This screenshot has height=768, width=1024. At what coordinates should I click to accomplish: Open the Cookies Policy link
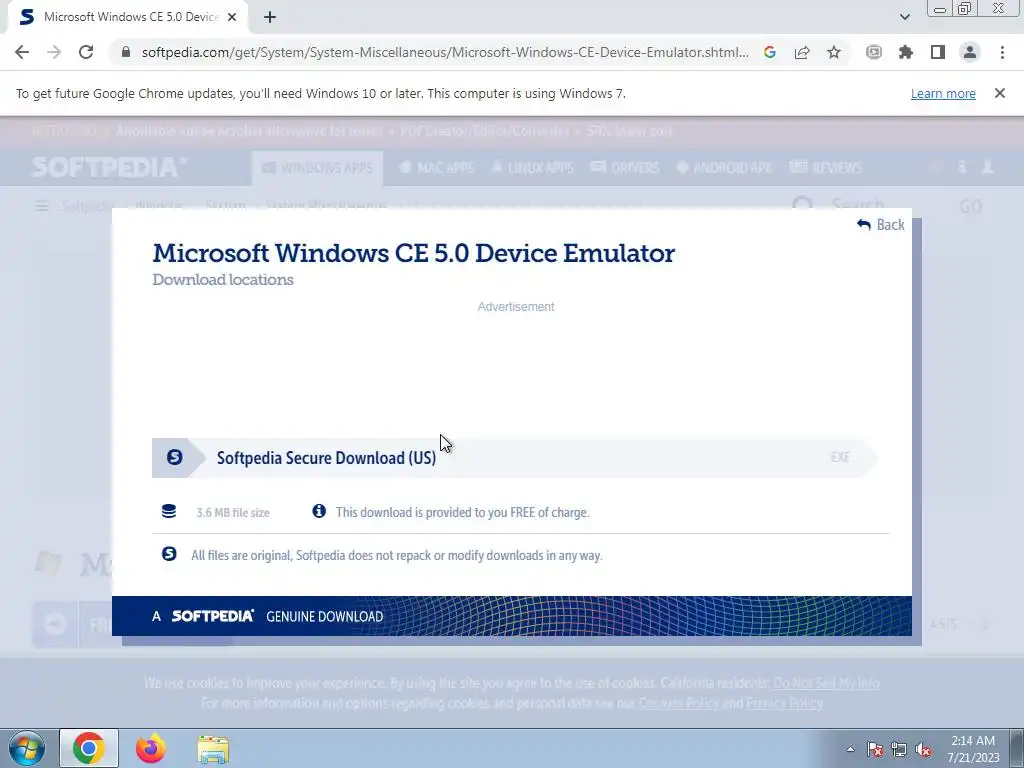(679, 703)
